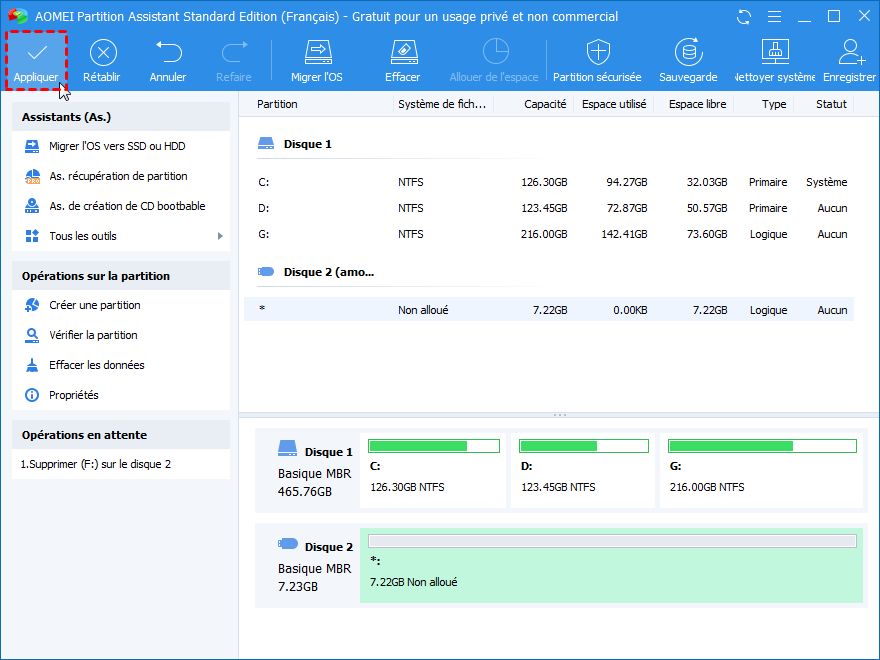Select the G: partition row in list

(x=548, y=234)
